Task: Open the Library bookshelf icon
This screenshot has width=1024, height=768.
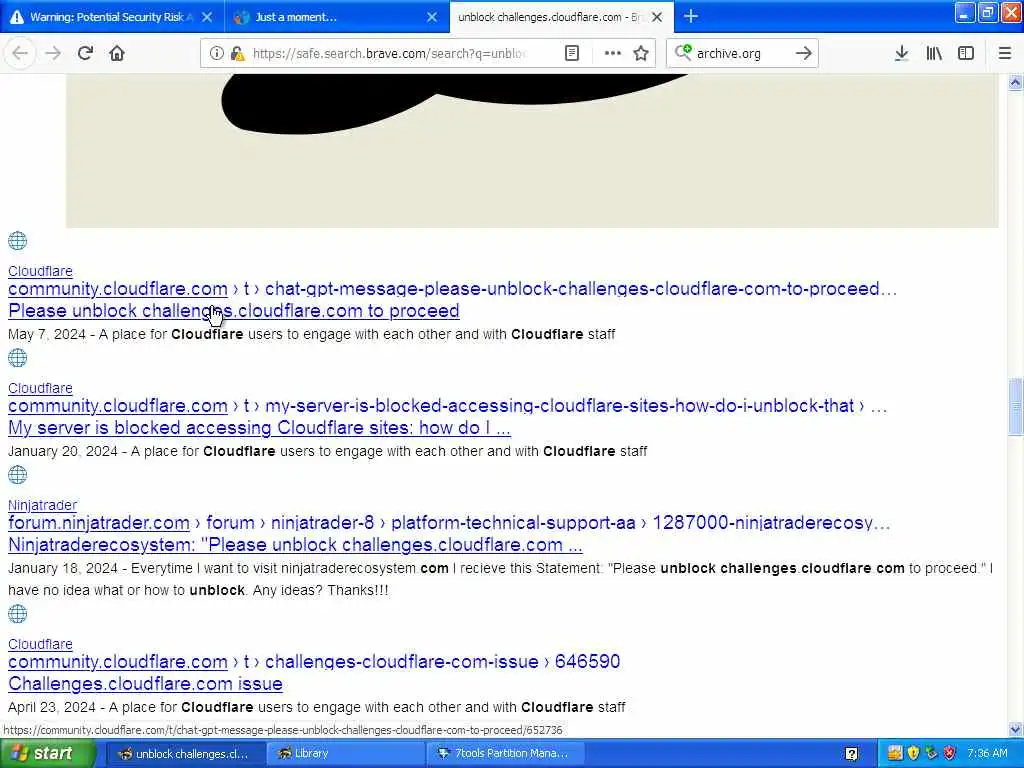Action: coord(934,54)
